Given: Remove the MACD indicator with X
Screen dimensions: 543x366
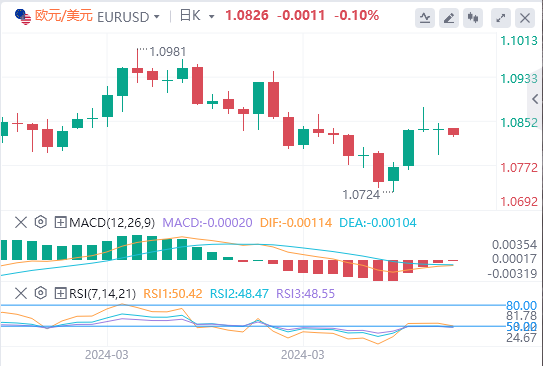Looking at the screenshot, I should pos(21,222).
